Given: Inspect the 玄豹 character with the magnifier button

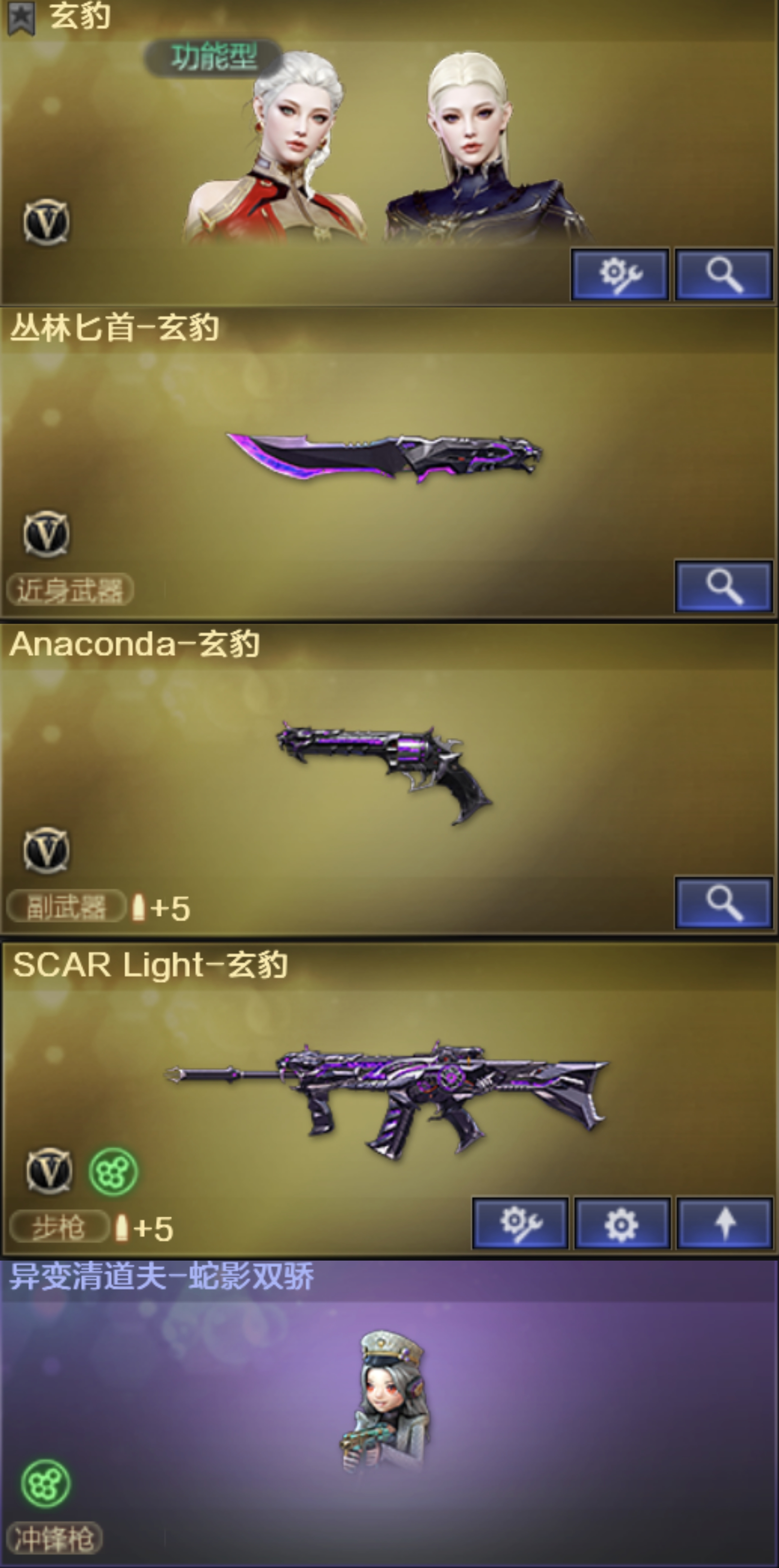Looking at the screenshot, I should (x=723, y=274).
